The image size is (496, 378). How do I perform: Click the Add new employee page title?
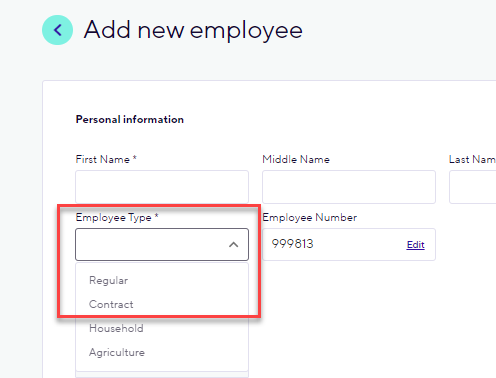point(193,30)
